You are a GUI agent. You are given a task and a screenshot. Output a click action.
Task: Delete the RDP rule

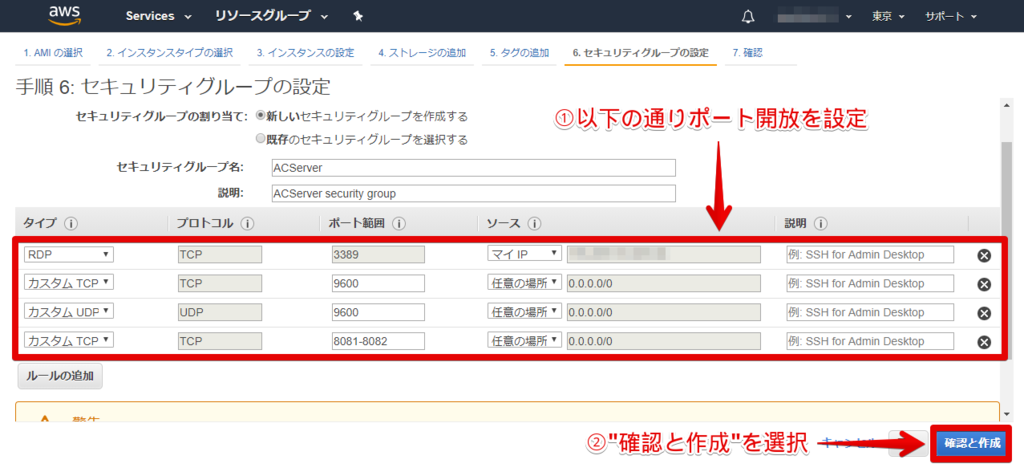click(x=984, y=255)
